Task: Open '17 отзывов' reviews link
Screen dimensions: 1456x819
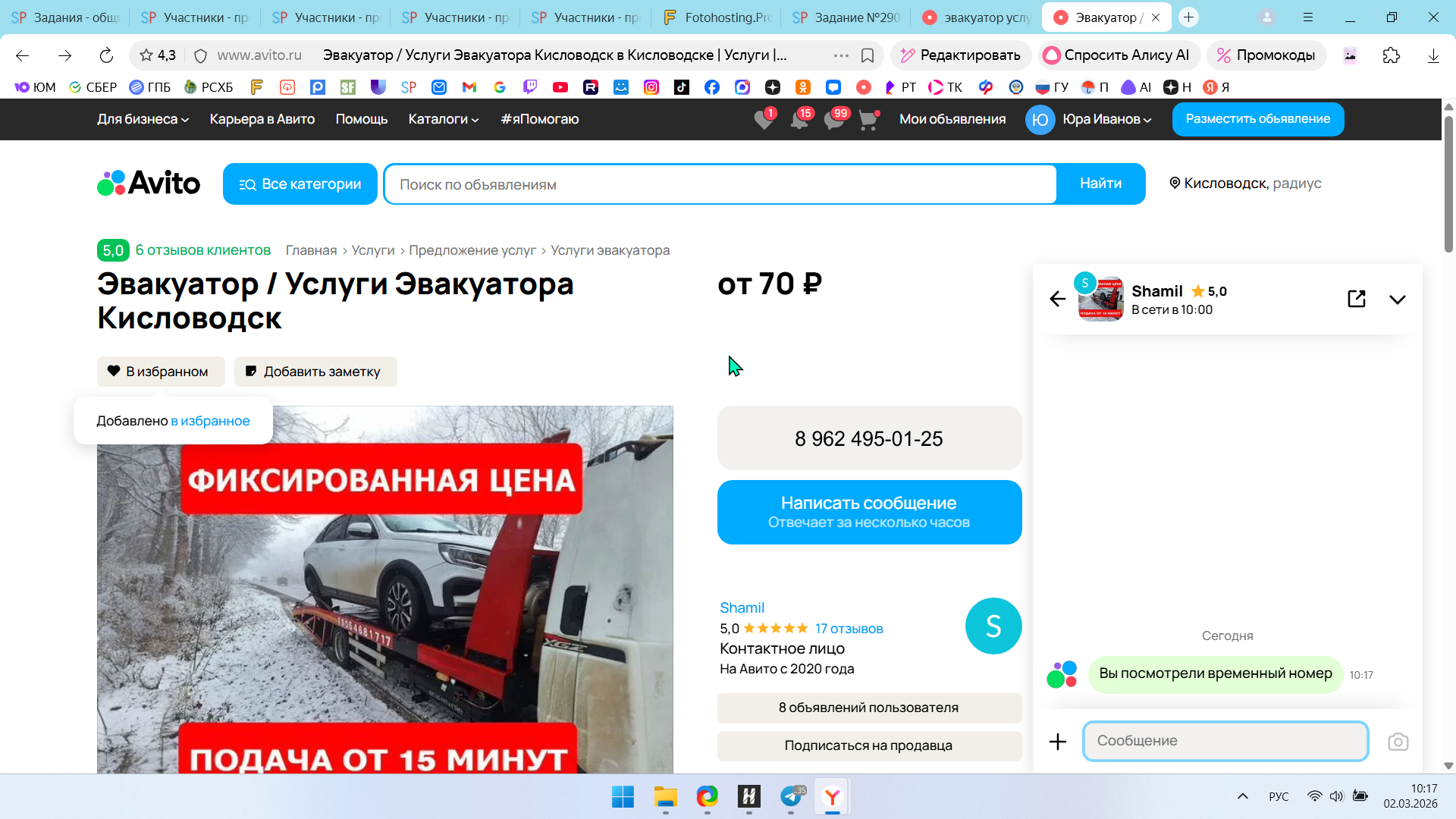Action: click(849, 629)
